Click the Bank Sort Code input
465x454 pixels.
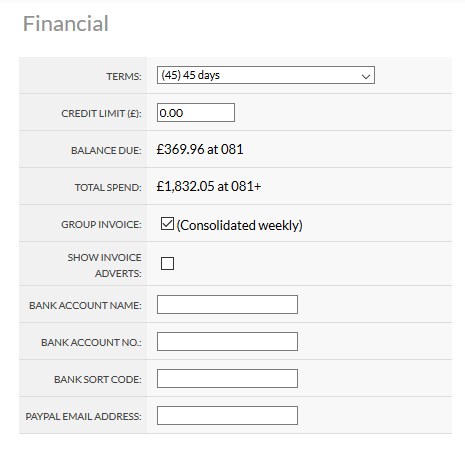point(227,378)
